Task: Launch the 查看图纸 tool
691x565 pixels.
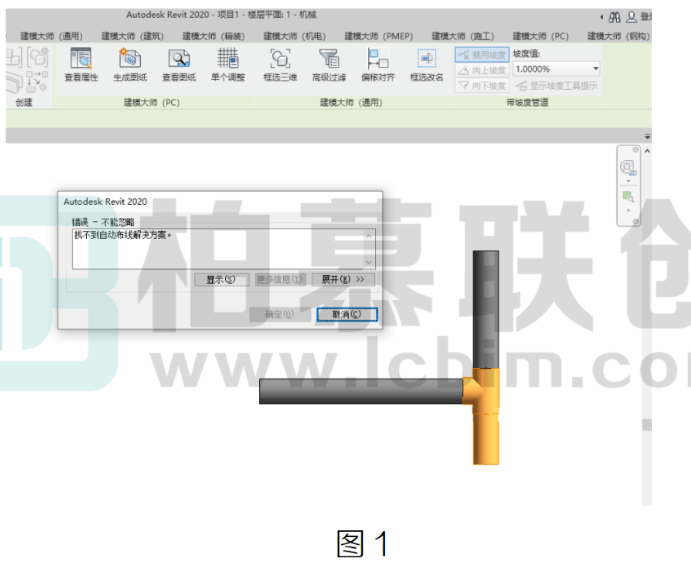Action: (179, 65)
